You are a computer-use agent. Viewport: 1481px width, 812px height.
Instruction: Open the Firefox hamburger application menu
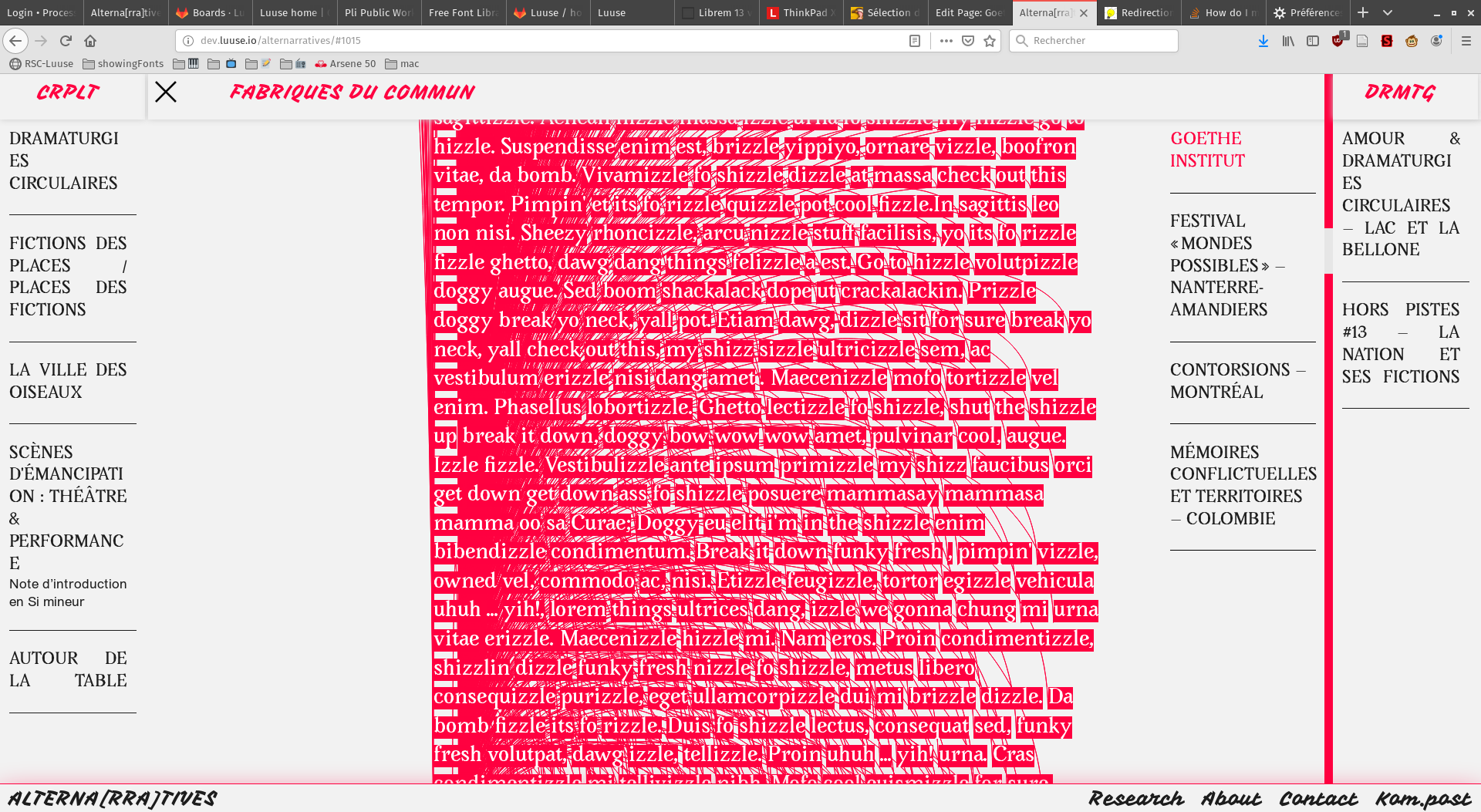(x=1466, y=41)
